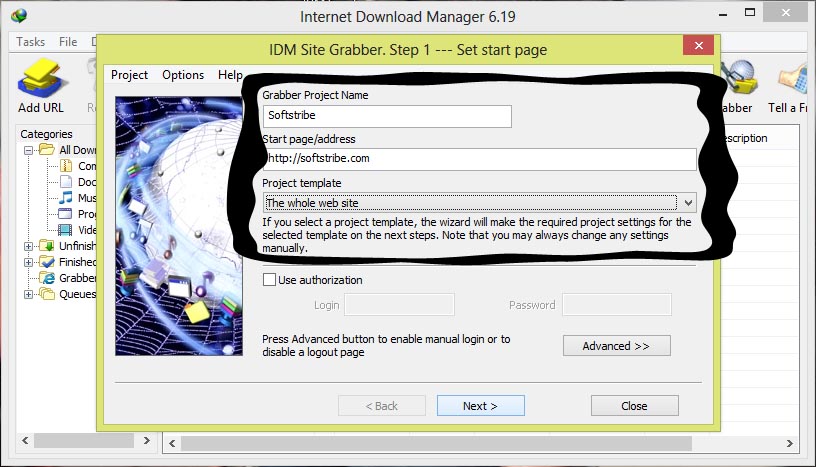Enable the Use authorization checkbox
The width and height of the screenshot is (816, 467).
click(269, 280)
